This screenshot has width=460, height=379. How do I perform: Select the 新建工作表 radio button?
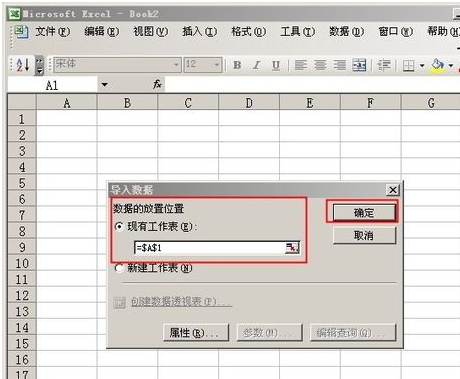point(119,268)
